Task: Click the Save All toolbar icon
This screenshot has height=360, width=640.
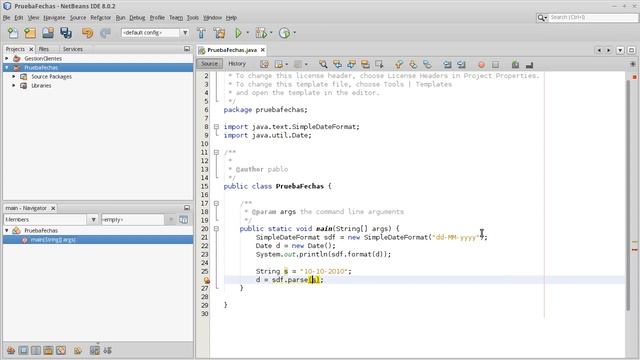Action: [66, 33]
